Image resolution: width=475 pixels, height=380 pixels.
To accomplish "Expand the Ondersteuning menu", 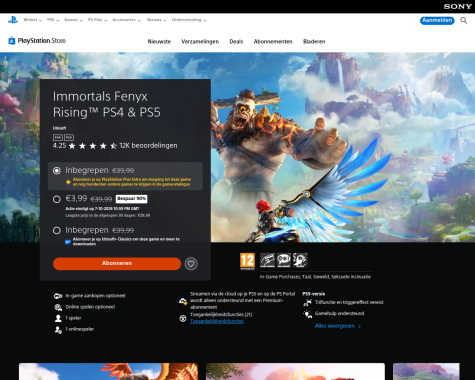I will [x=189, y=20].
